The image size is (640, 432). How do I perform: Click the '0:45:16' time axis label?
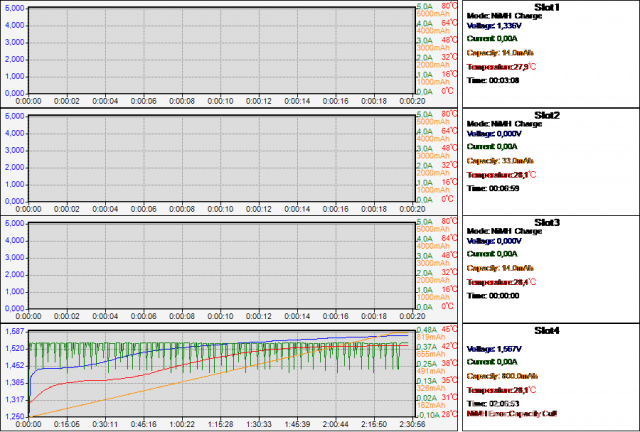click(144, 425)
